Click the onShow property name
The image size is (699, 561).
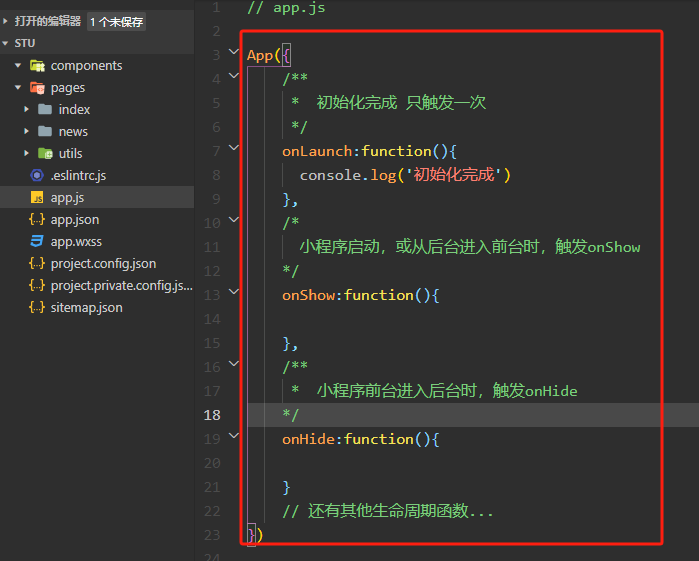pos(308,295)
